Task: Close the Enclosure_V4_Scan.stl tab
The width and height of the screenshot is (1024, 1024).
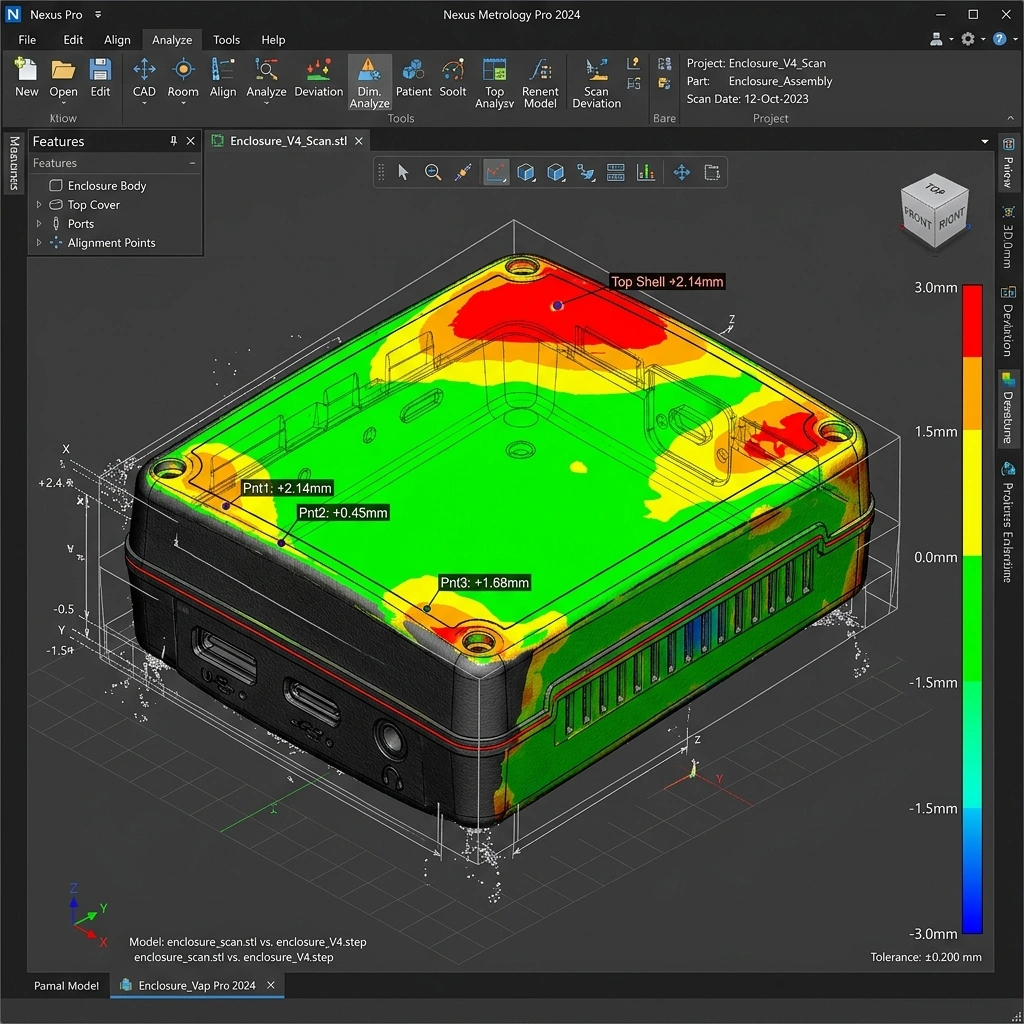Action: [x=359, y=141]
